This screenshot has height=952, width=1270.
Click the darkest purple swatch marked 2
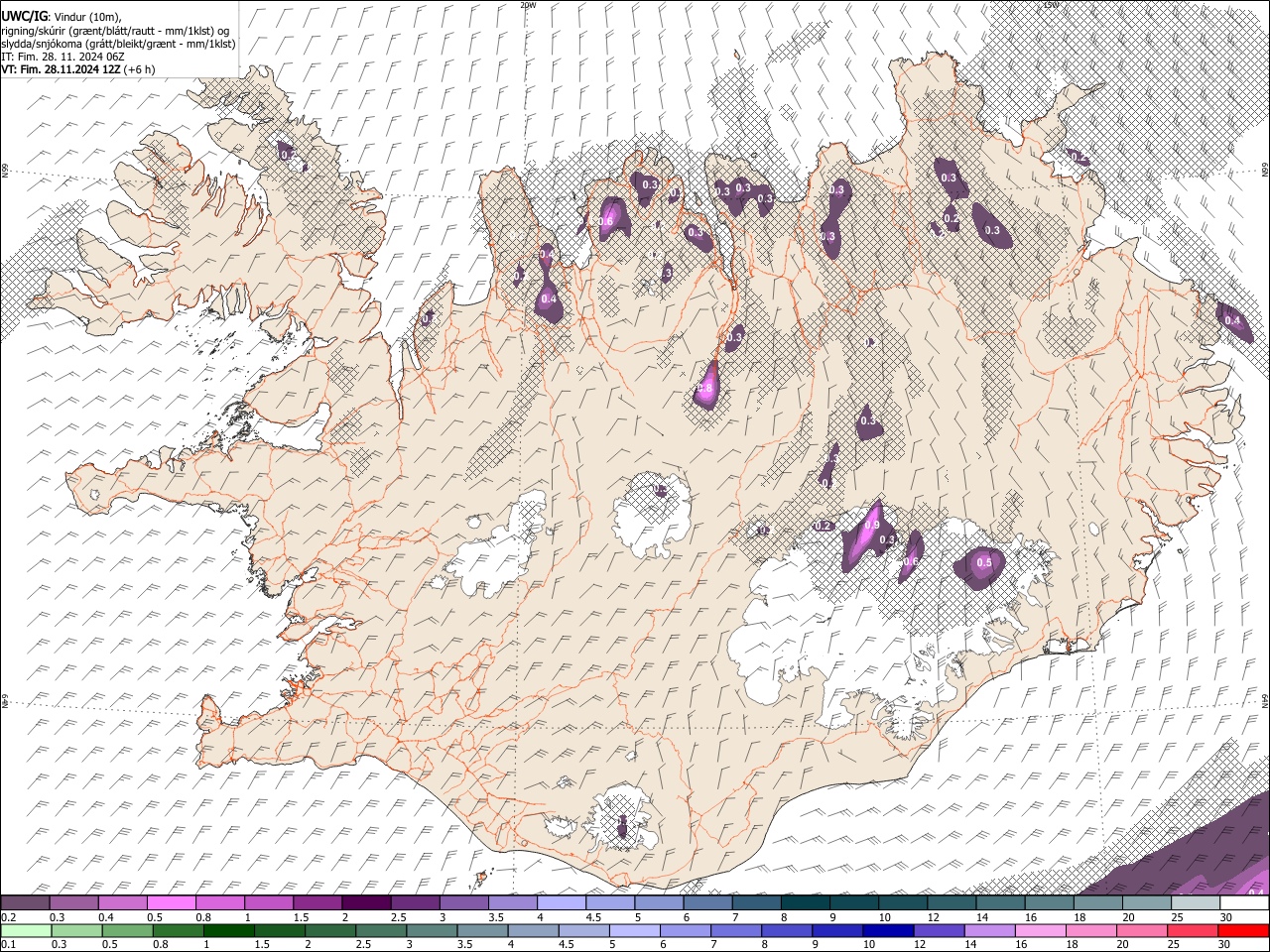tap(366, 902)
